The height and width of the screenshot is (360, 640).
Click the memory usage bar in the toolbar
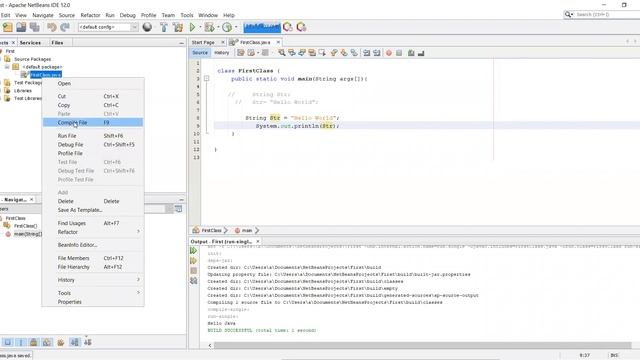coord(262,27)
